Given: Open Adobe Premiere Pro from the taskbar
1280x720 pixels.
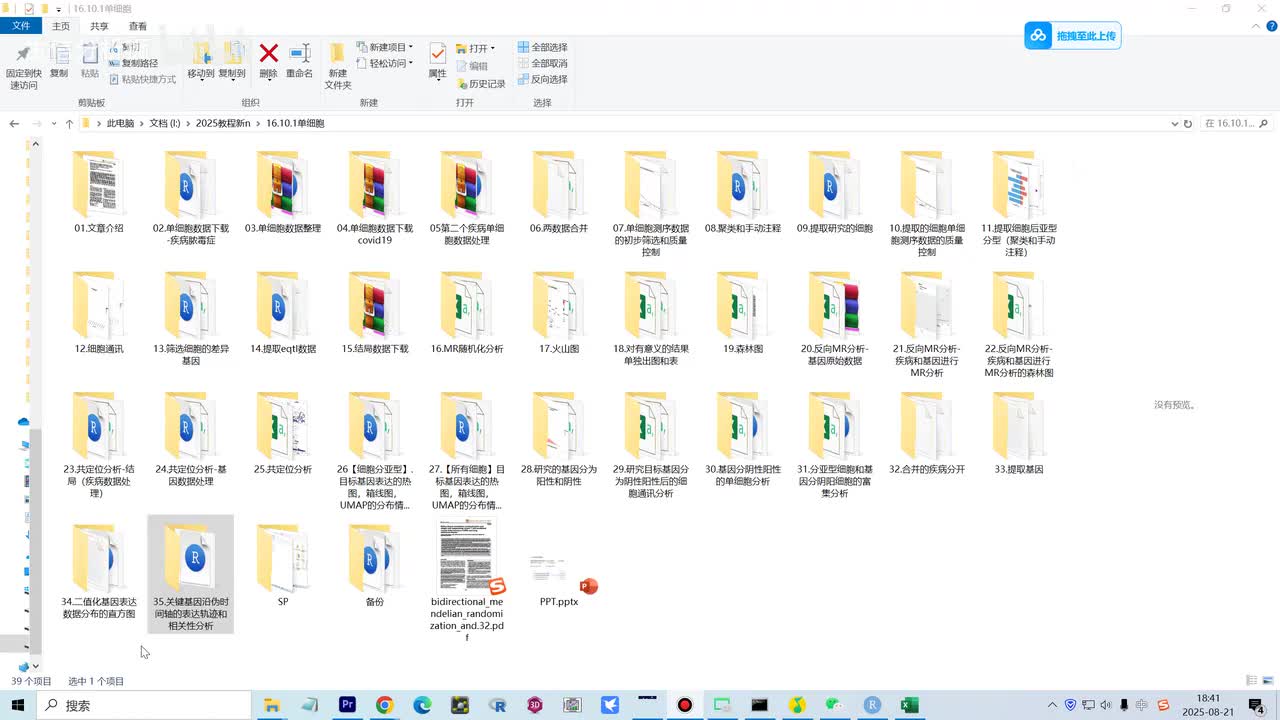Looking at the screenshot, I should (x=347, y=705).
